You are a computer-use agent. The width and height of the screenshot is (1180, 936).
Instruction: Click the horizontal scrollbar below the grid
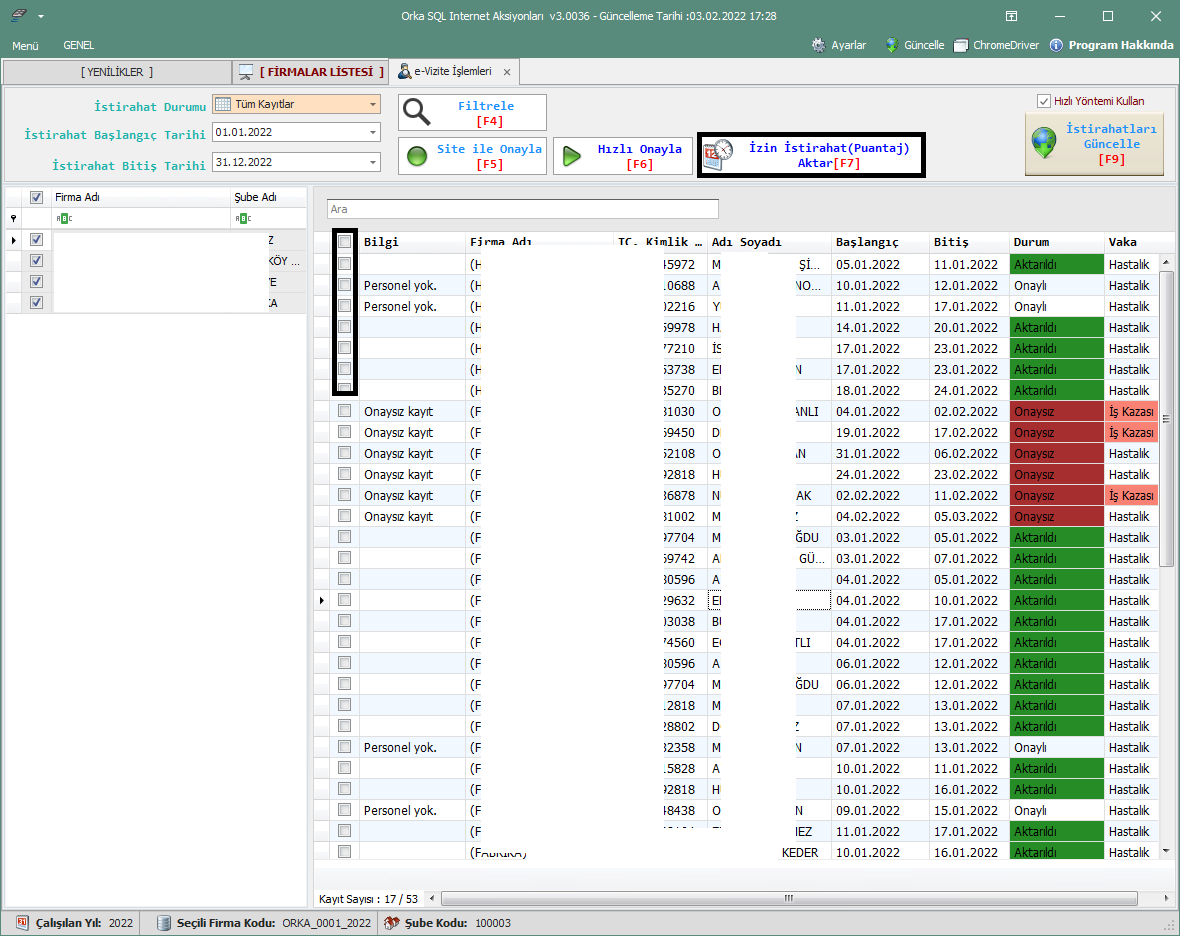tap(788, 898)
